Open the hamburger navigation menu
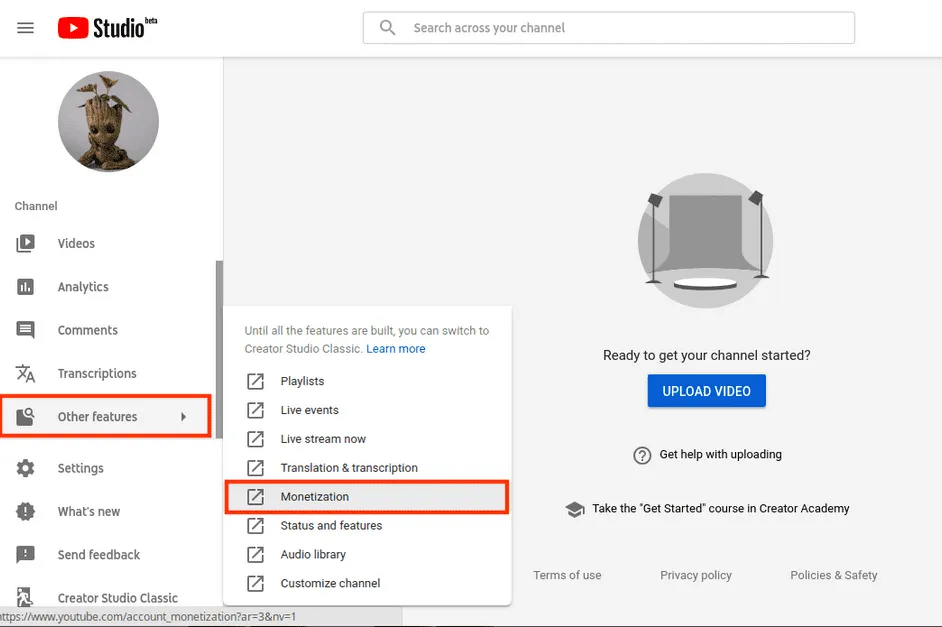Viewport: 942px width, 627px height. coord(25,27)
